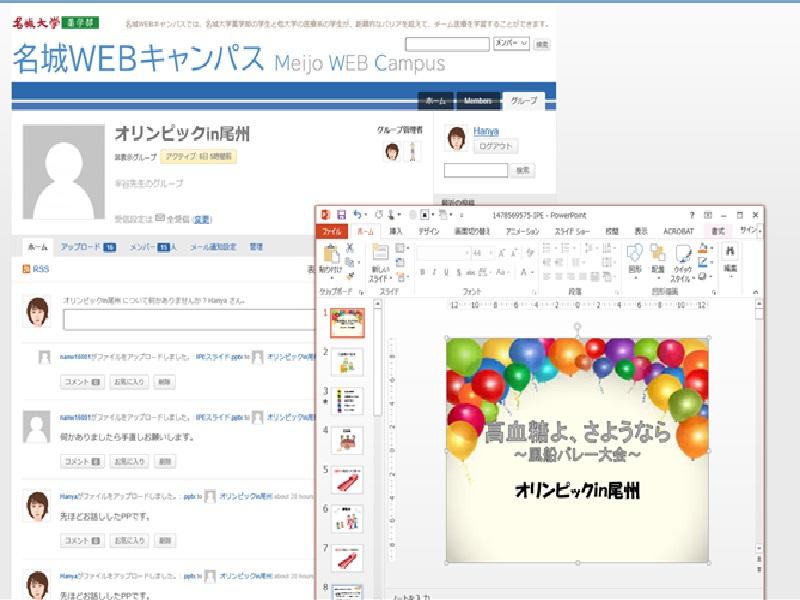Click the RSS feed icon on group page
The height and width of the screenshot is (600, 800).
27,269
